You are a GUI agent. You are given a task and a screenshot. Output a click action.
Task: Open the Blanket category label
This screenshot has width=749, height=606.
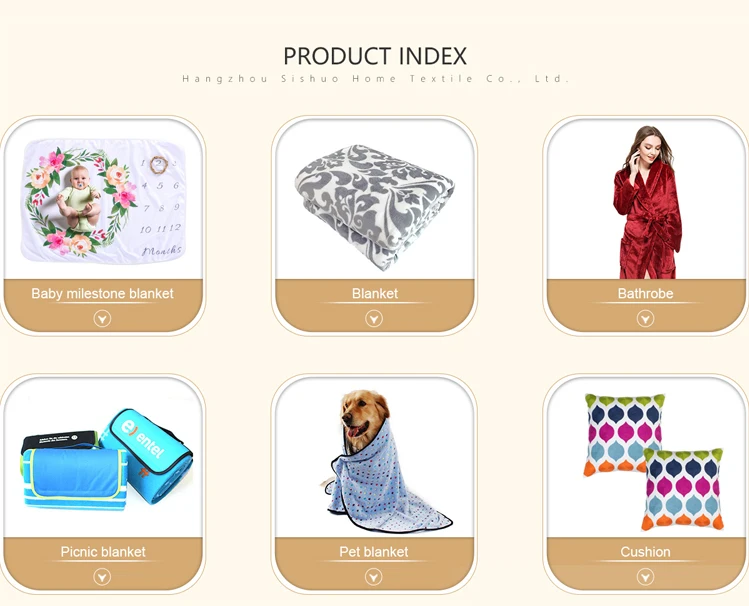click(x=374, y=293)
